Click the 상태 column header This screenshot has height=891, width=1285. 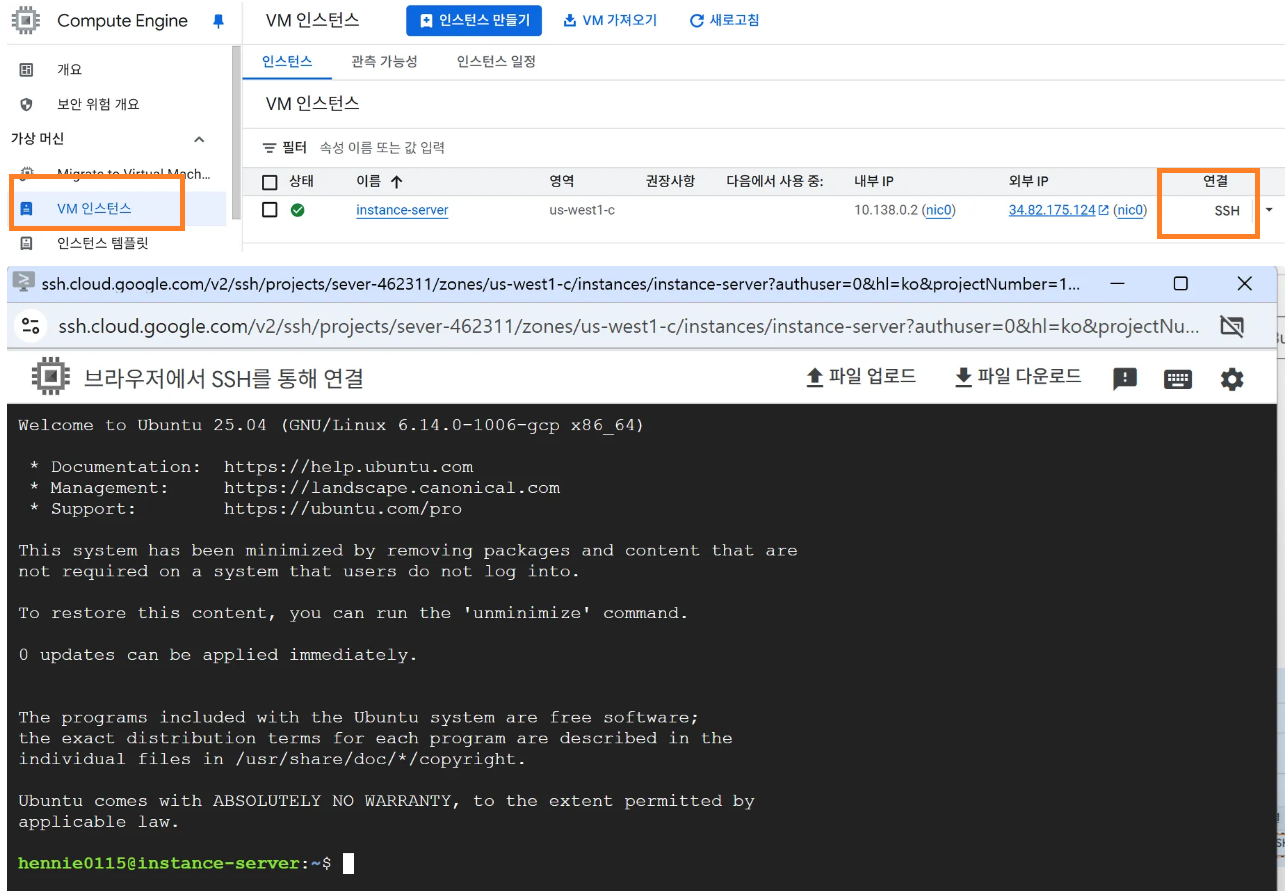302,182
